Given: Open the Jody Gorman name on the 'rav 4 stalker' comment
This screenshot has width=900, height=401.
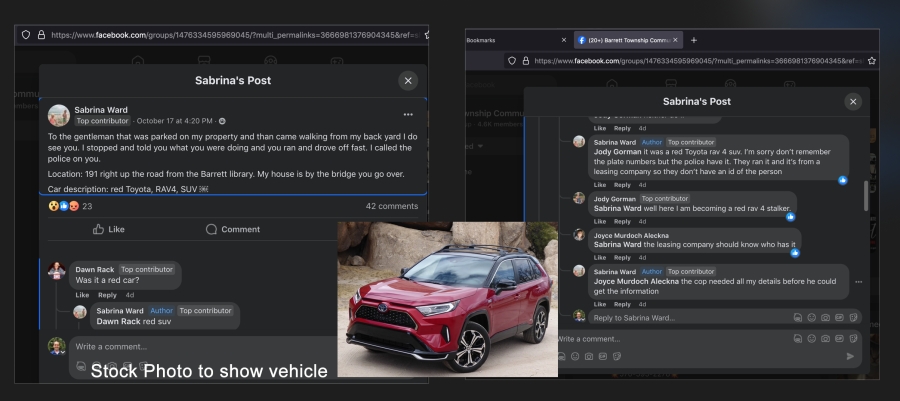Looking at the screenshot, I should coord(615,199).
